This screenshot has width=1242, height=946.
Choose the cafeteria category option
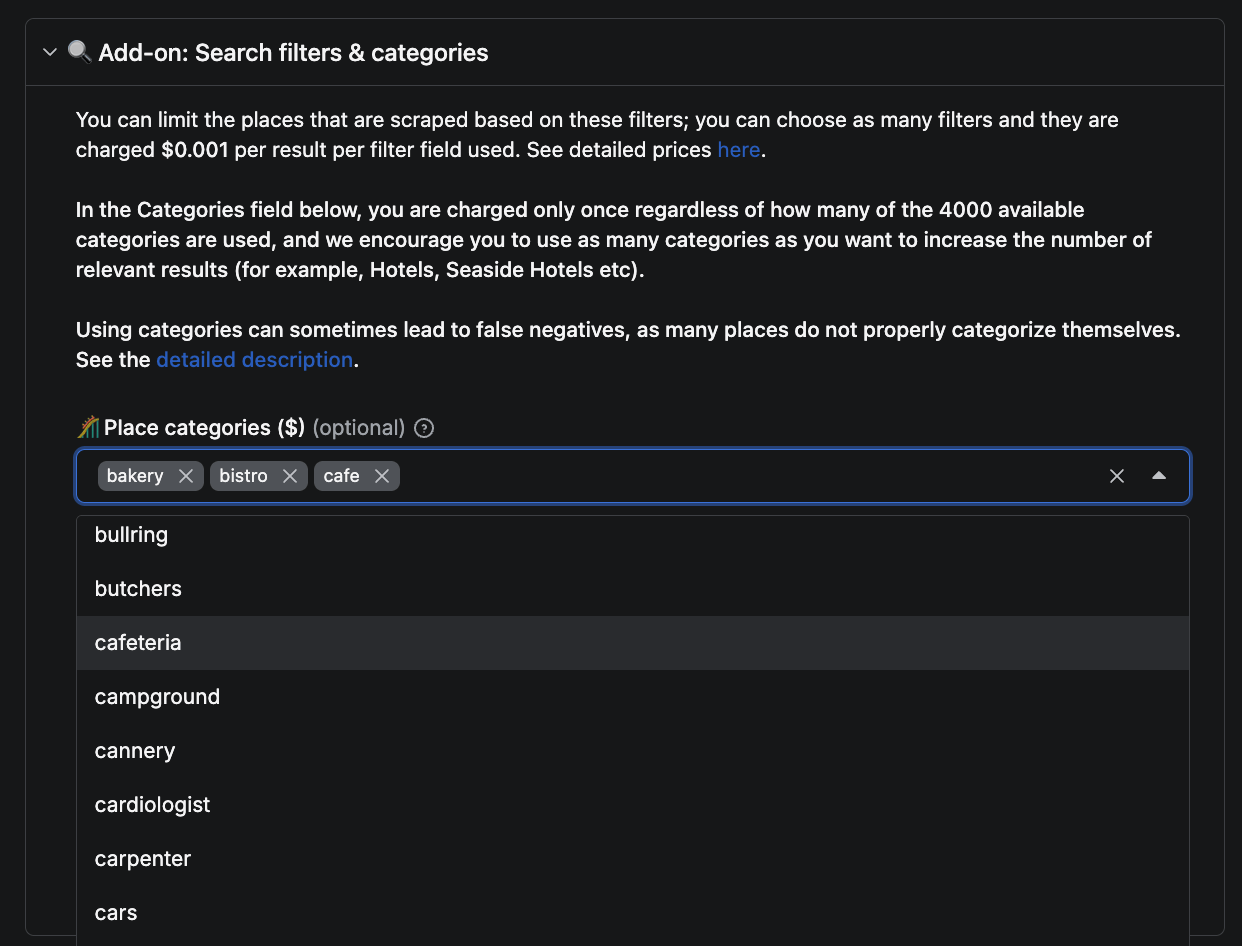click(138, 643)
